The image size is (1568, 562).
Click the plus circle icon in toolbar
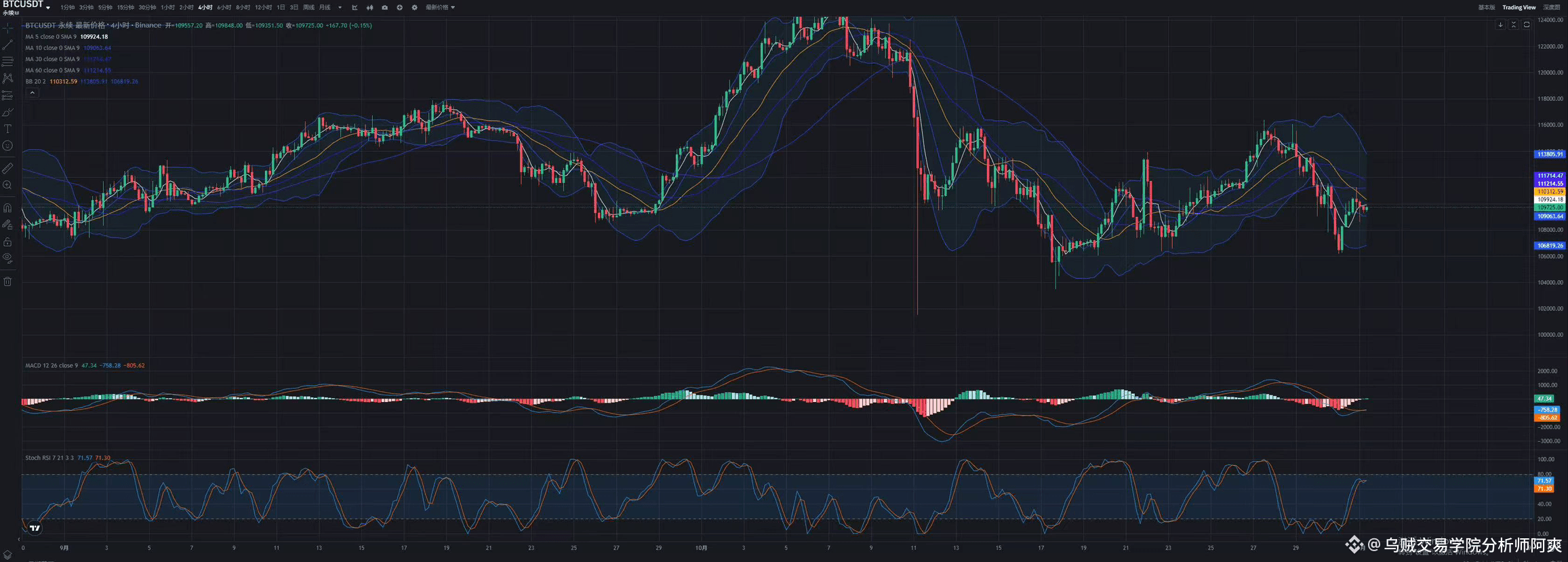(x=399, y=7)
